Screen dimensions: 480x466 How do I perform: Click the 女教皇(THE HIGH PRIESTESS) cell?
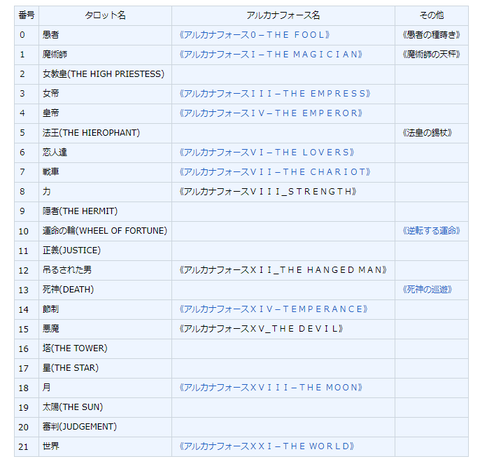(x=105, y=74)
